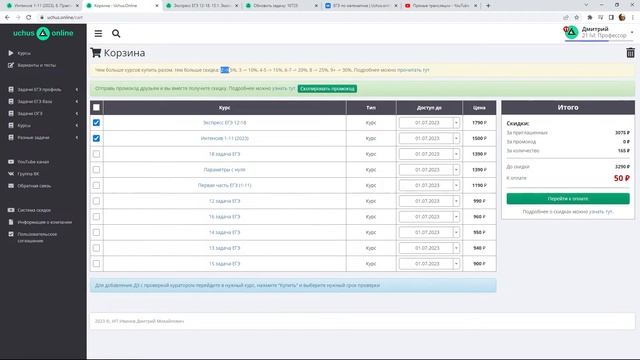Click the checkmark icon beside Пользовательское соглашение
This screenshot has width=640, height=360.
tap(11, 234)
